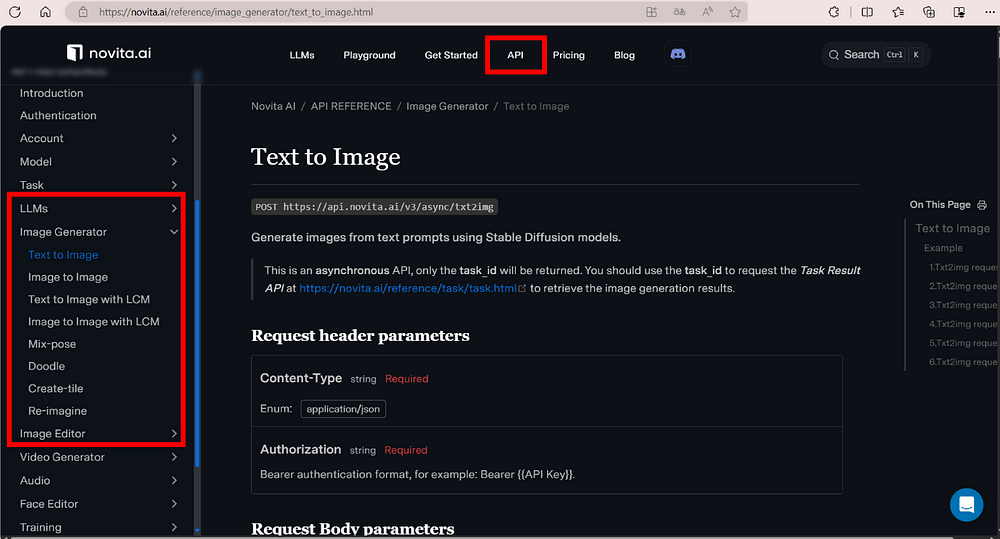Image resolution: width=1000 pixels, height=539 pixels.
Task: Select Mix-pose in sidebar
Action: point(52,344)
